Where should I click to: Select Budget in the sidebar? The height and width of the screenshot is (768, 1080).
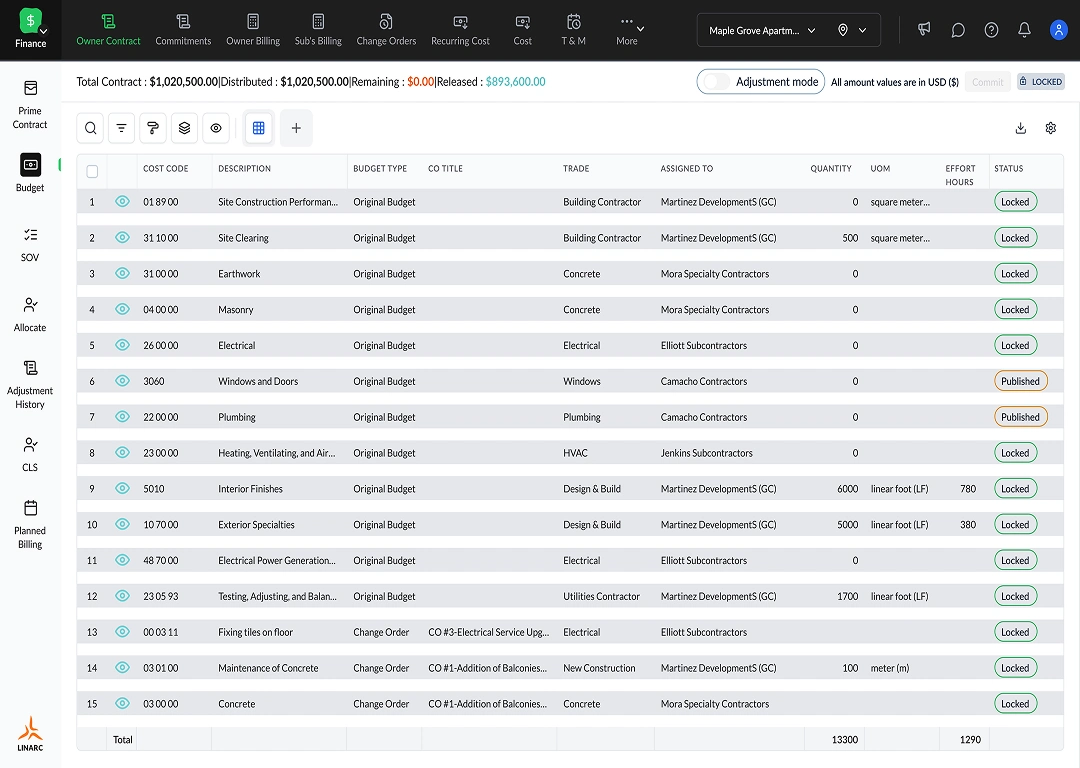coord(30,173)
